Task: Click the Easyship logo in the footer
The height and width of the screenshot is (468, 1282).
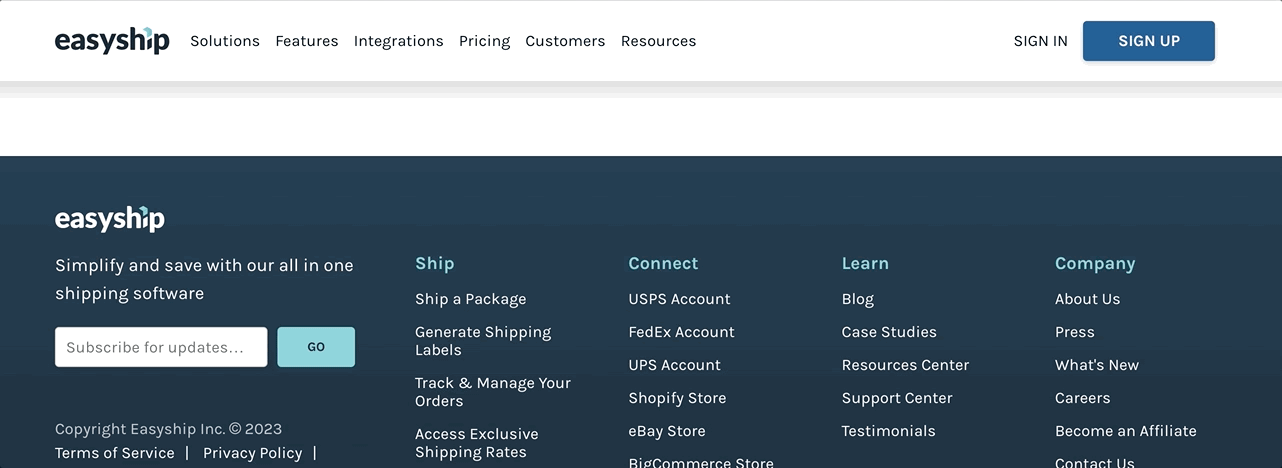Action: pos(110,219)
